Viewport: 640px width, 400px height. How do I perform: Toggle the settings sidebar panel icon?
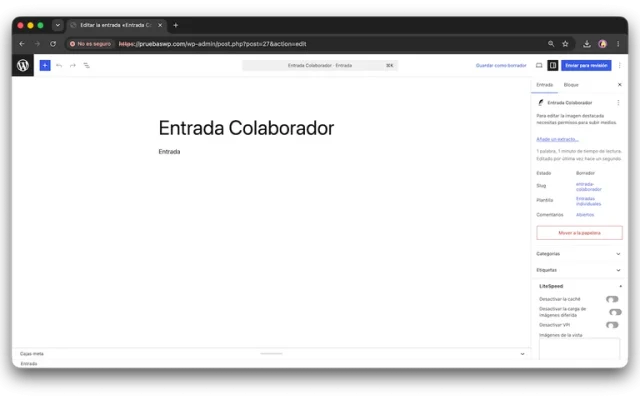point(553,65)
